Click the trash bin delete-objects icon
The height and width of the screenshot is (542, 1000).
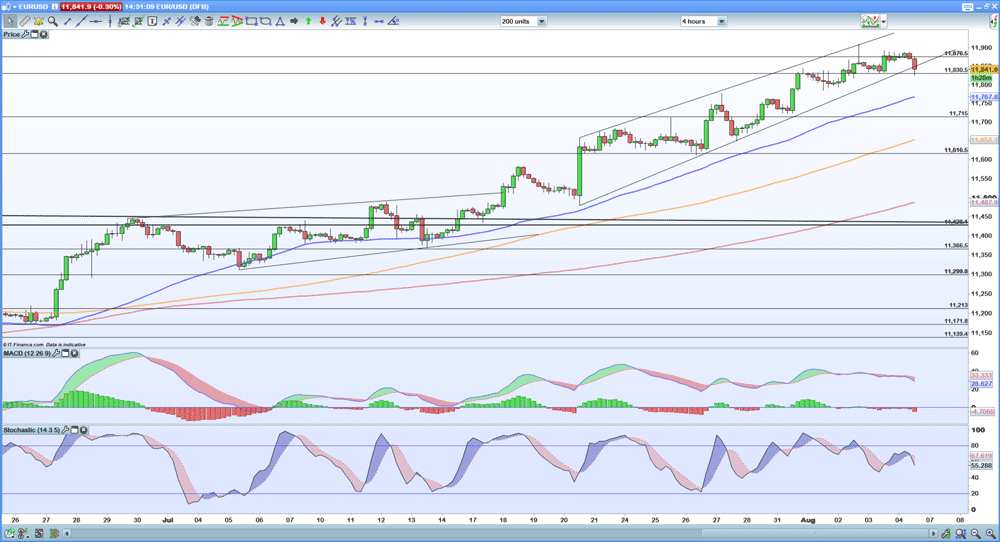209,21
